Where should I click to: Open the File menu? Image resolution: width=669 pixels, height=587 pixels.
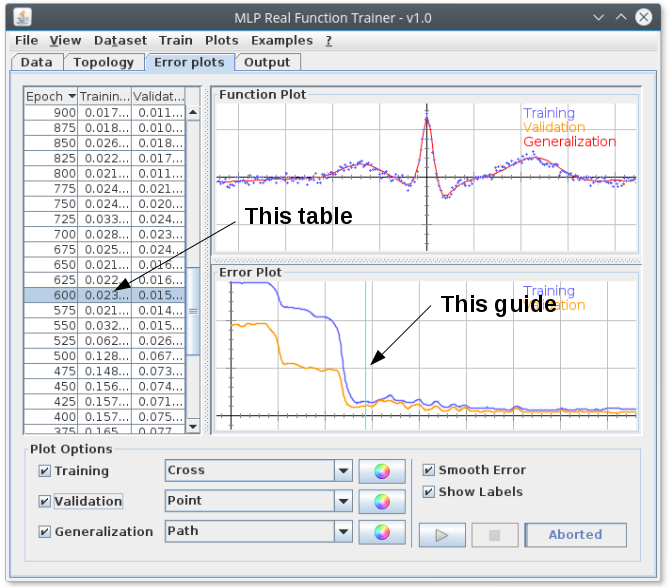(26, 41)
